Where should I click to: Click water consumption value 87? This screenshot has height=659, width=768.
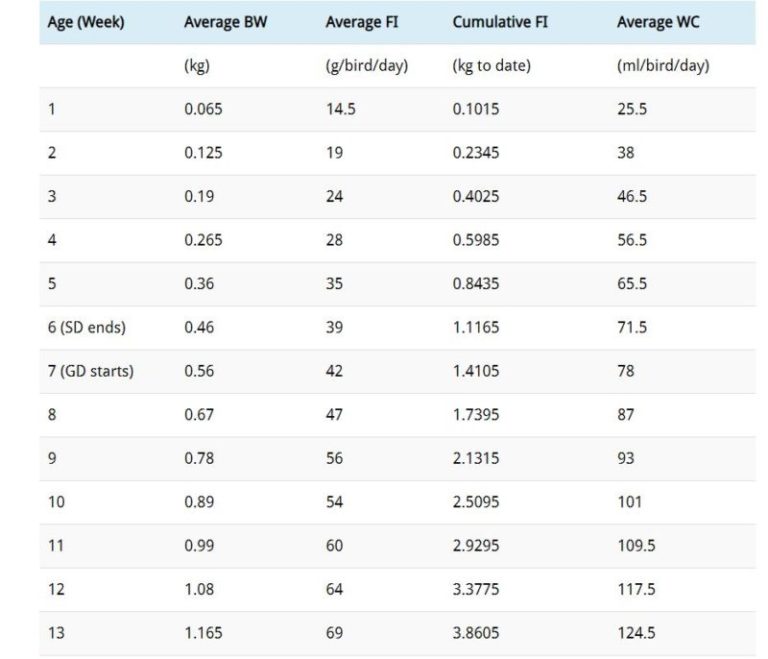[x=626, y=415]
